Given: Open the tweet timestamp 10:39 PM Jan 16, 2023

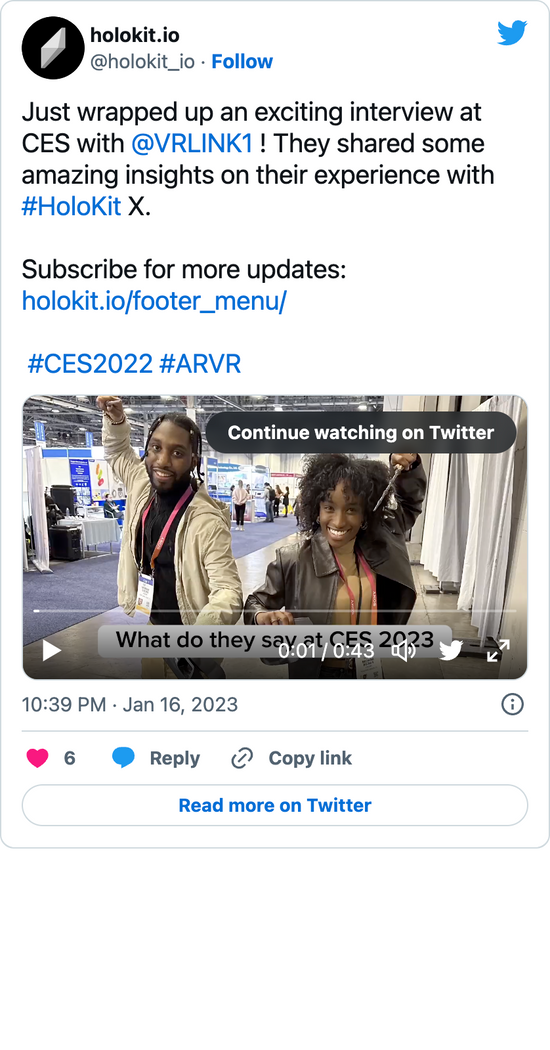Looking at the screenshot, I should pyautogui.click(x=130, y=704).
